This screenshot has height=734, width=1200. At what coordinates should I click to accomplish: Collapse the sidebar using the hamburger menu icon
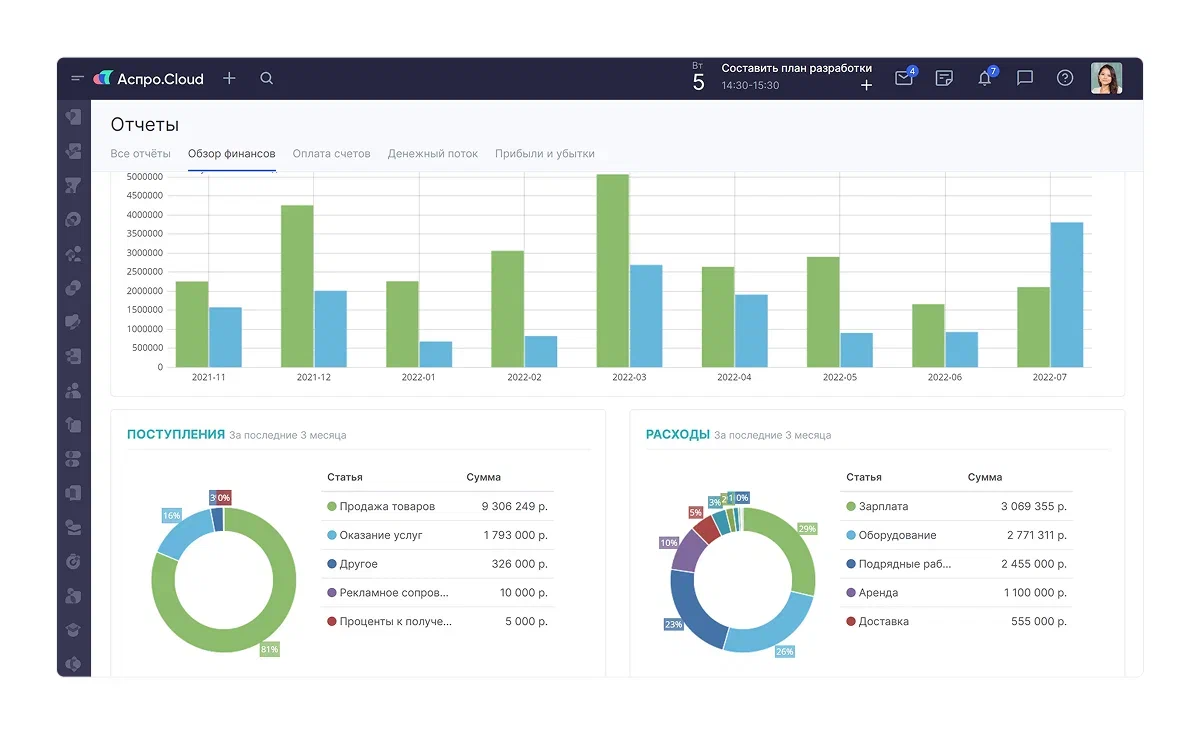click(77, 78)
